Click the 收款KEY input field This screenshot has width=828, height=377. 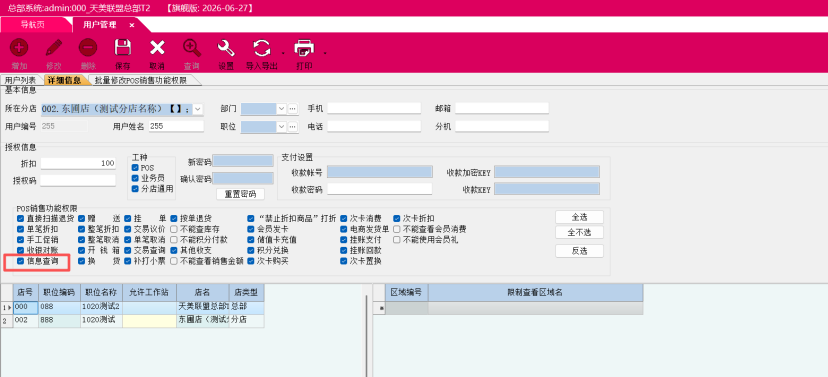click(547, 188)
